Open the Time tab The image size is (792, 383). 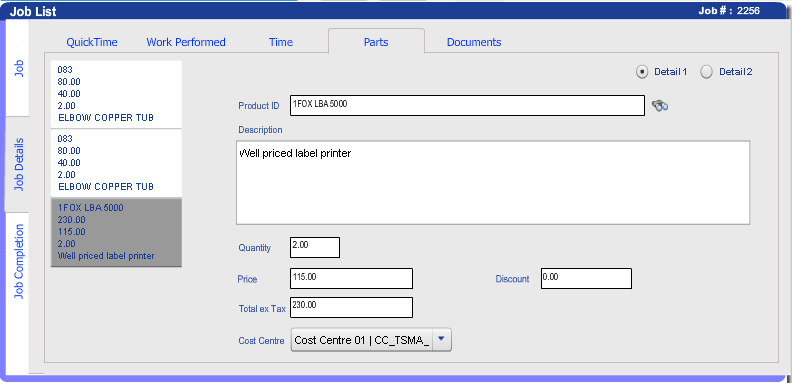tap(281, 42)
